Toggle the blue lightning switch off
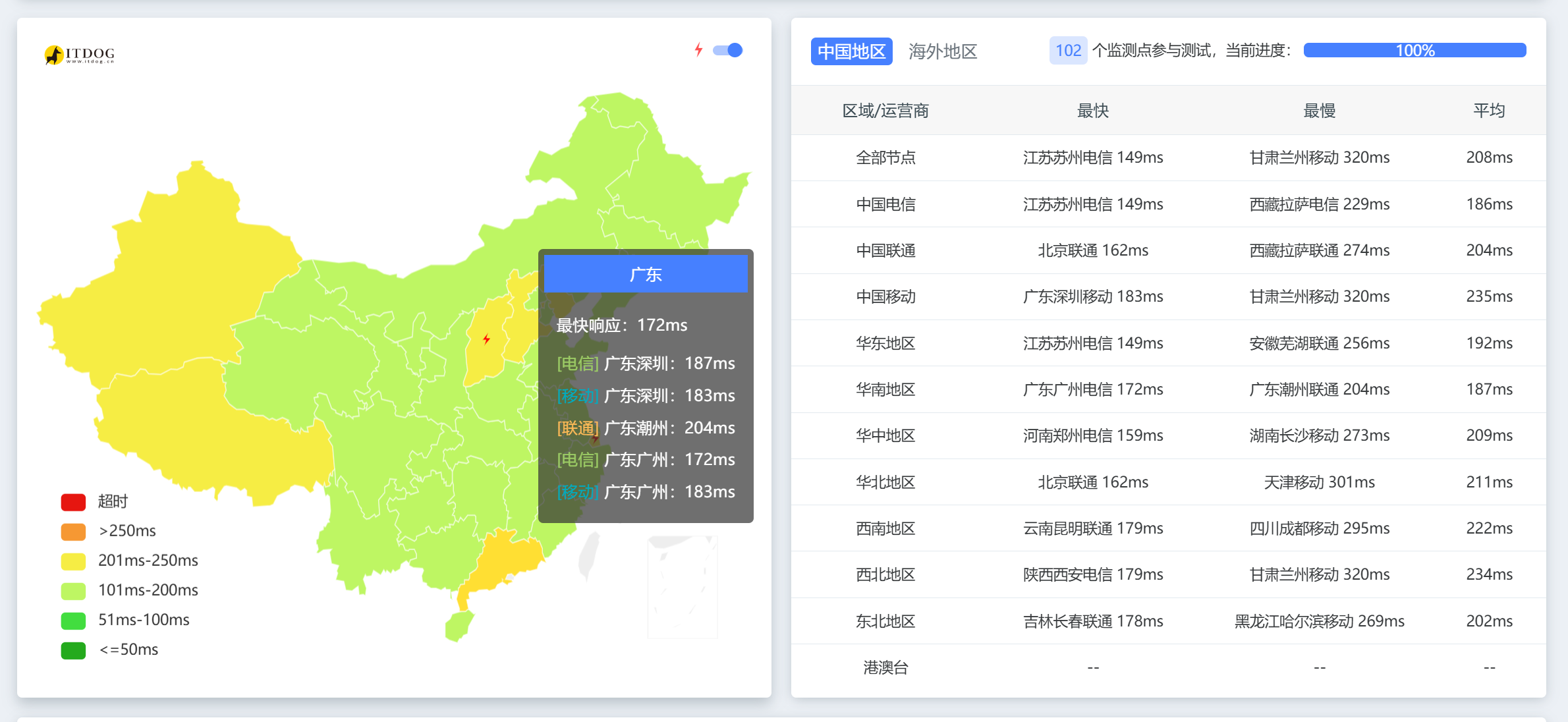 click(728, 50)
